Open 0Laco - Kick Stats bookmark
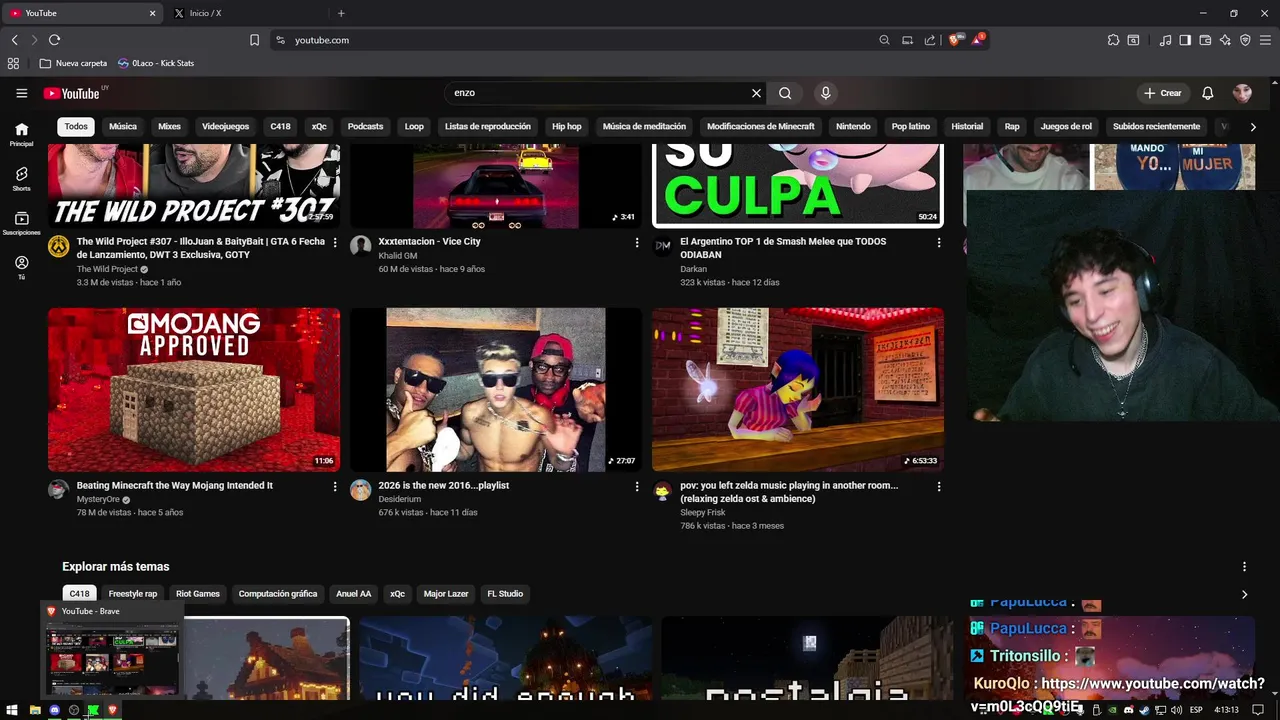Image resolution: width=1280 pixels, height=720 pixels. click(x=156, y=63)
